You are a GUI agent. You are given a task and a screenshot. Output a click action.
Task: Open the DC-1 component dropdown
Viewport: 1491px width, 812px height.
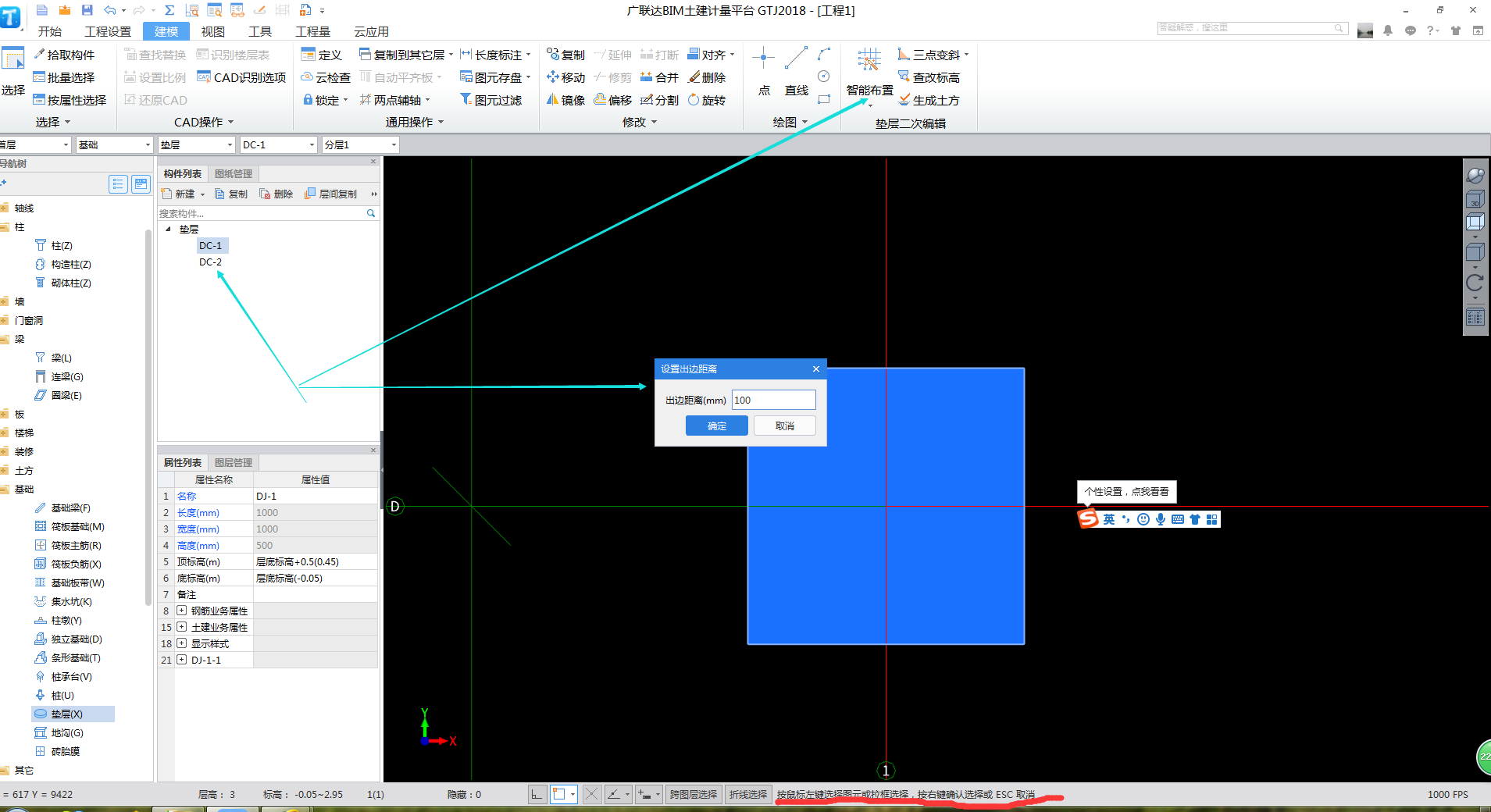tap(312, 144)
